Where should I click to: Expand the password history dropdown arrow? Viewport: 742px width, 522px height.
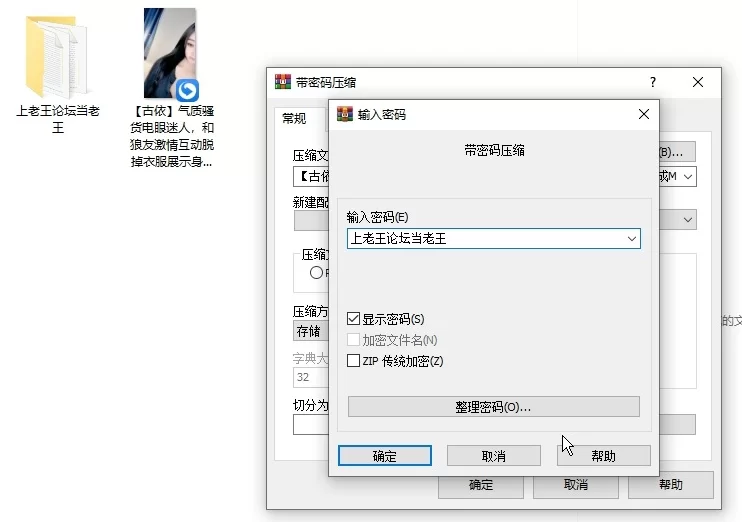631,239
